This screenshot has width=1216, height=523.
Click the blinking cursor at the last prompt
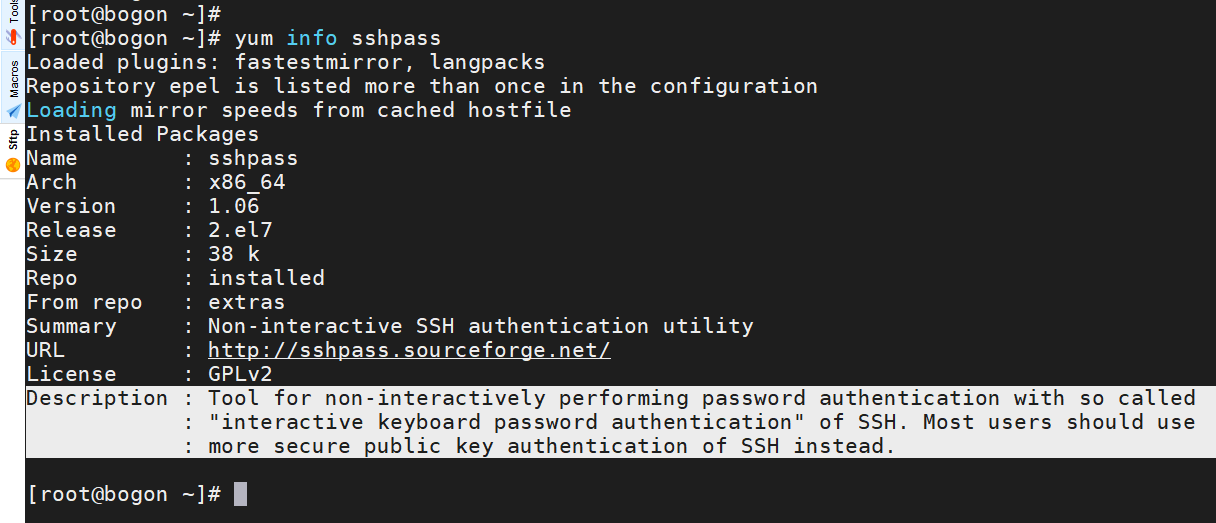pyautogui.click(x=240, y=494)
